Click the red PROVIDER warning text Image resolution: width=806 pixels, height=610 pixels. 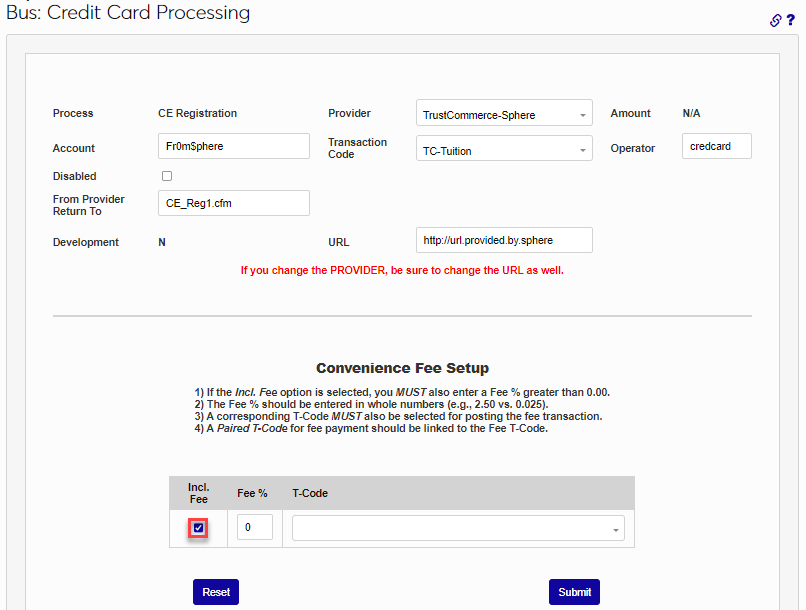(402, 270)
